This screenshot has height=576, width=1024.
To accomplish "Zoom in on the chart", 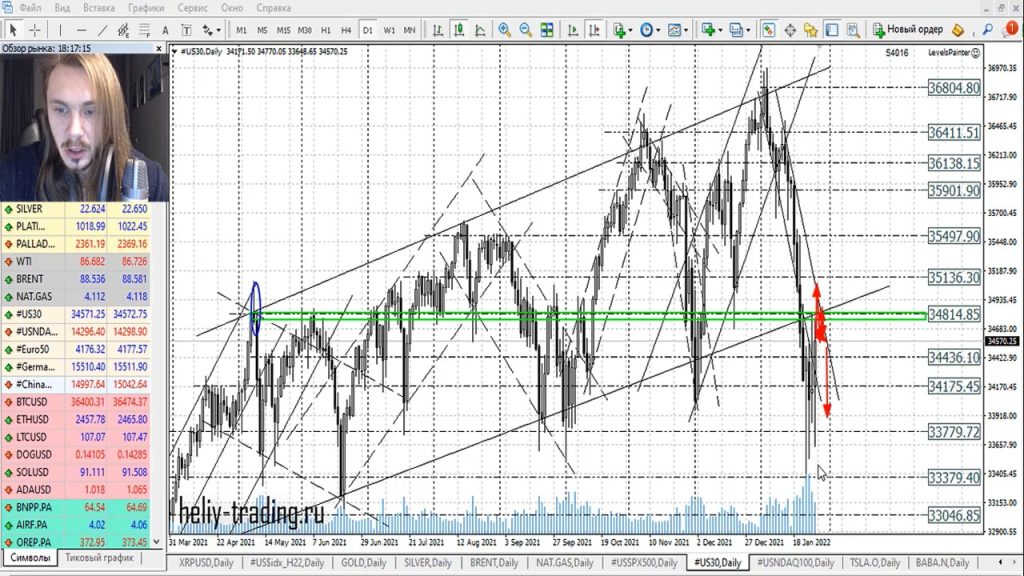I will (505, 30).
